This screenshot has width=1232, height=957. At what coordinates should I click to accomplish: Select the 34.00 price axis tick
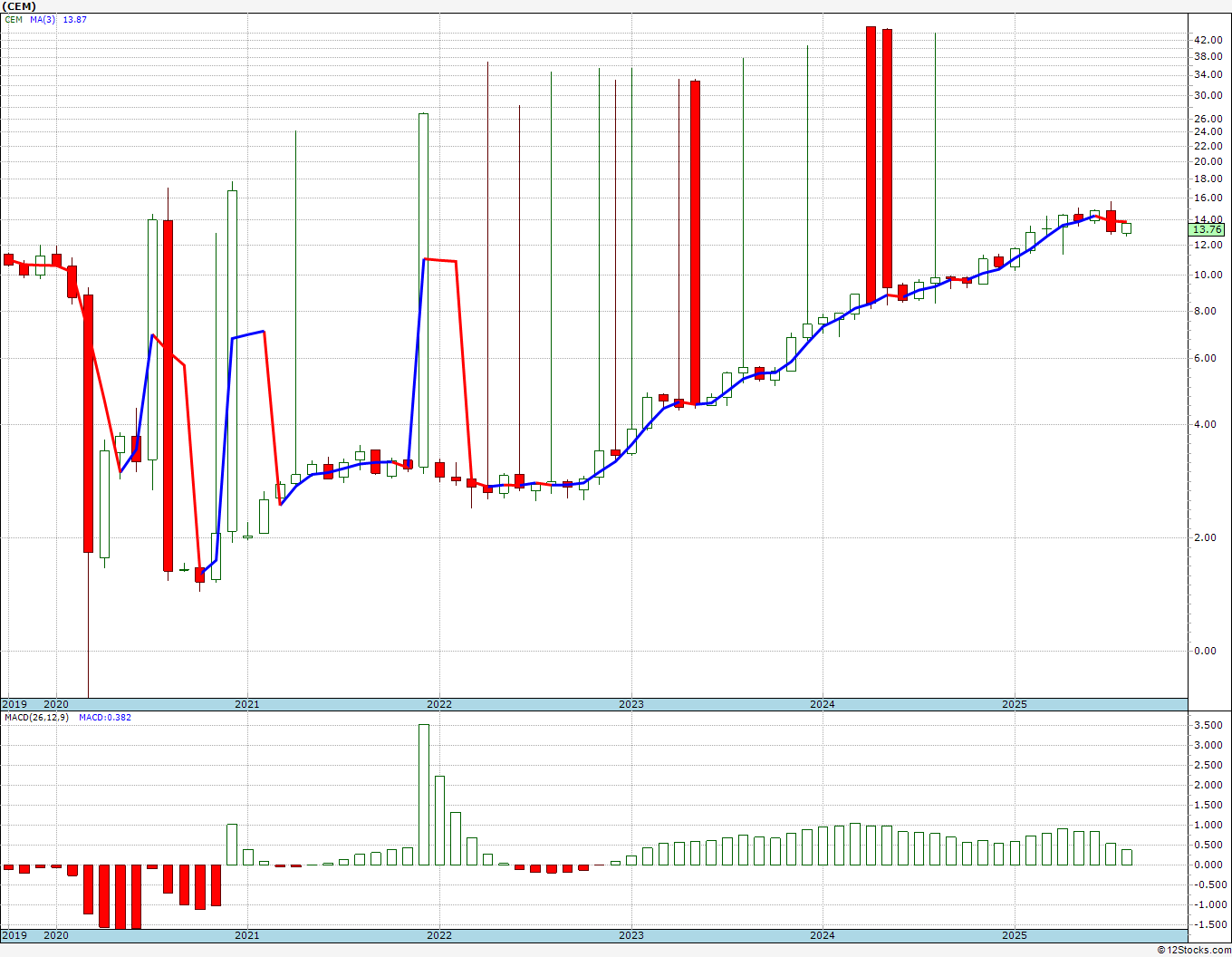tap(1208, 75)
